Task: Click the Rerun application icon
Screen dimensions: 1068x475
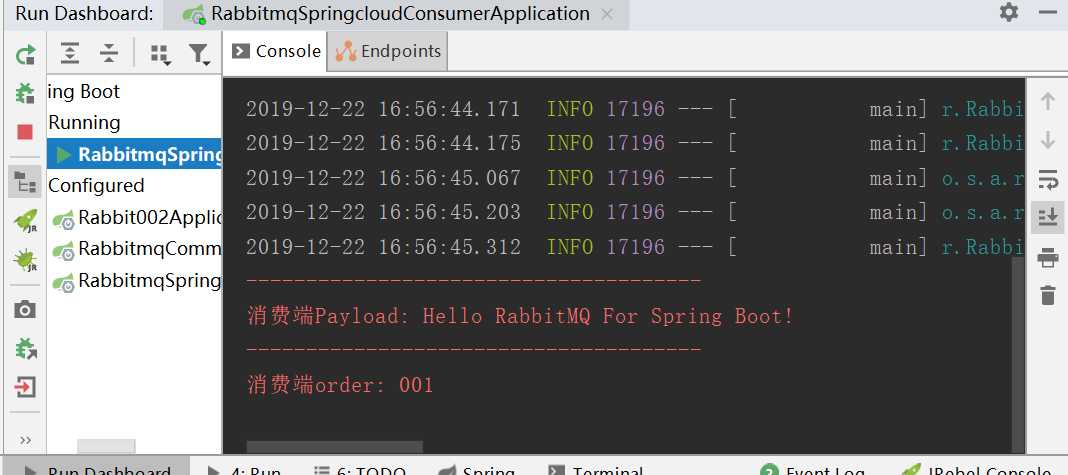Action: pos(25,54)
